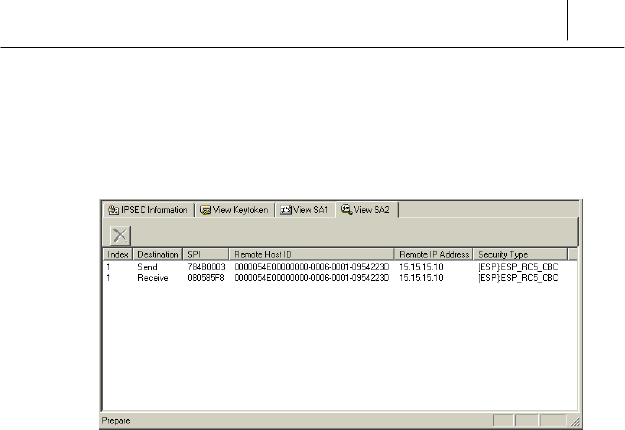Click ESP_RC5_CBC security type in Receive row
The width and height of the screenshot is (625, 430).
518,278
